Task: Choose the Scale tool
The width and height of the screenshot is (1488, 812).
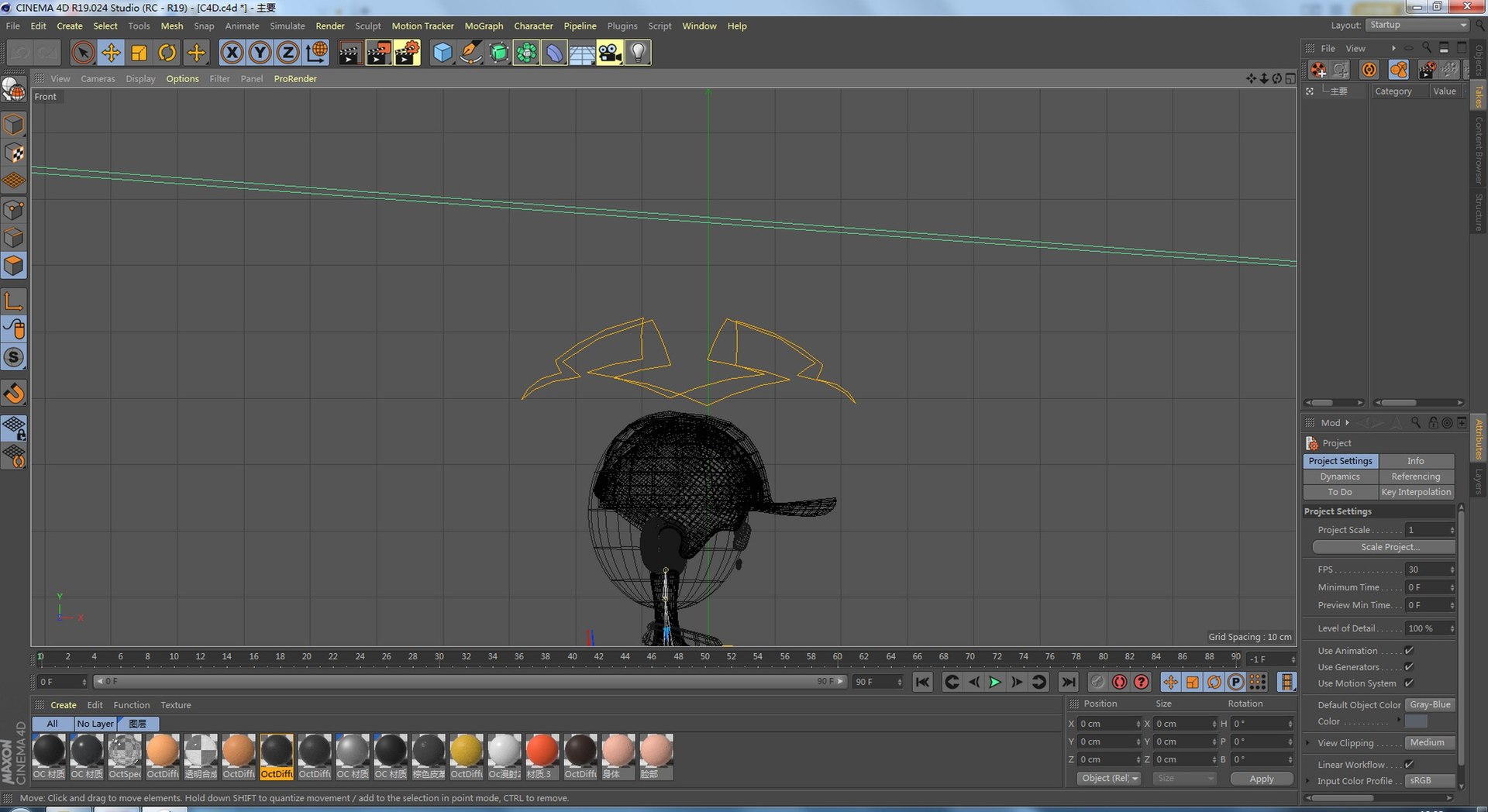Action: [x=139, y=53]
